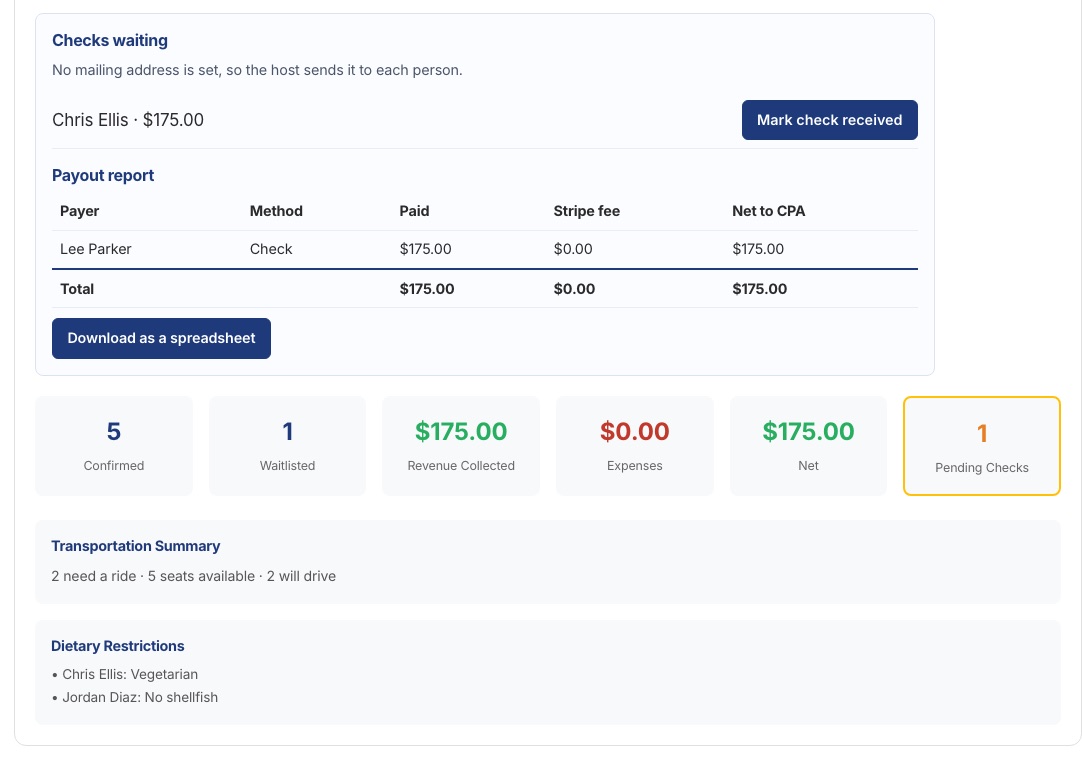The image size is (1082, 767).
Task: Click the Net $175.00 card
Action: pos(808,446)
